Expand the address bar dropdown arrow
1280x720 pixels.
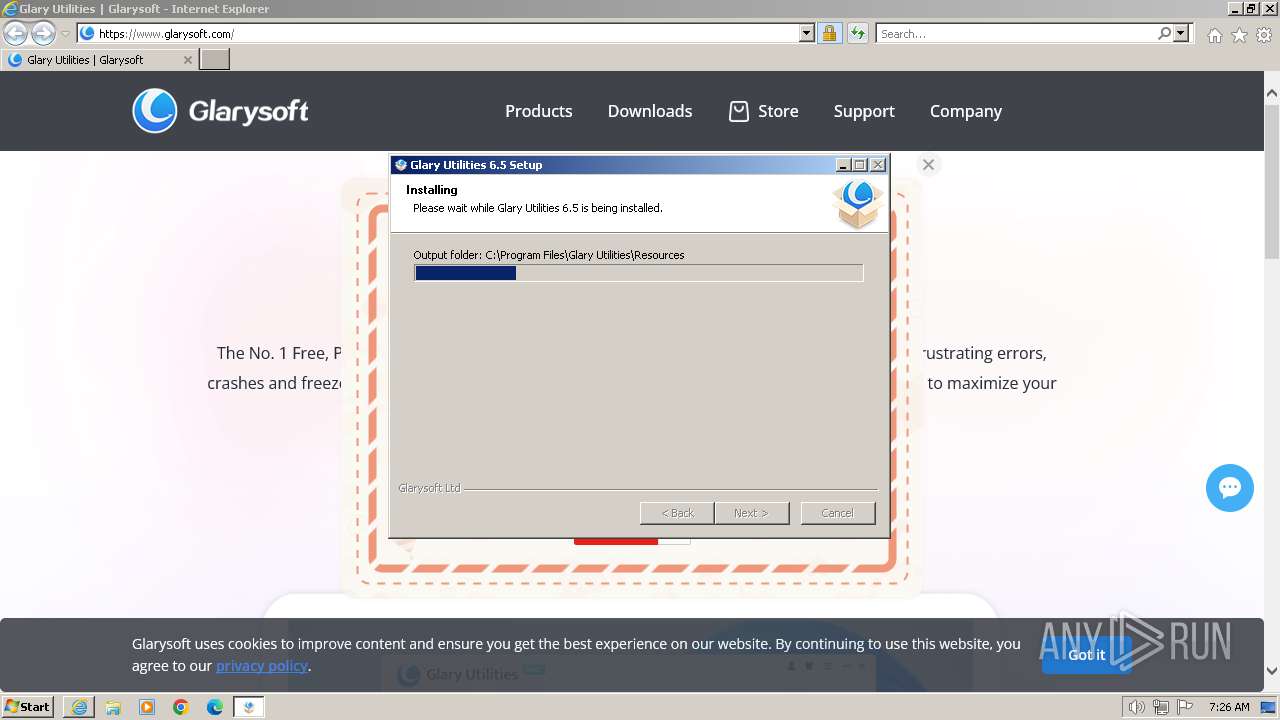click(807, 33)
